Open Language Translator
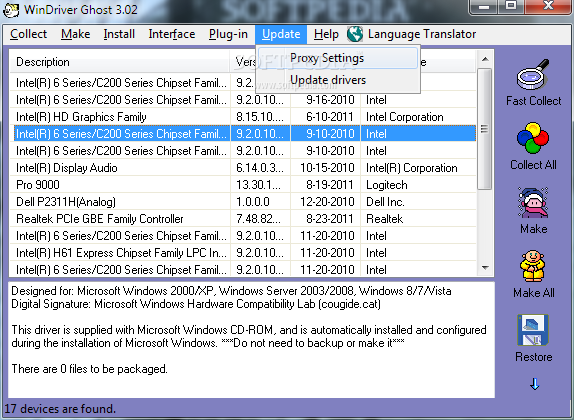This screenshot has height=420, width=574. (x=422, y=34)
